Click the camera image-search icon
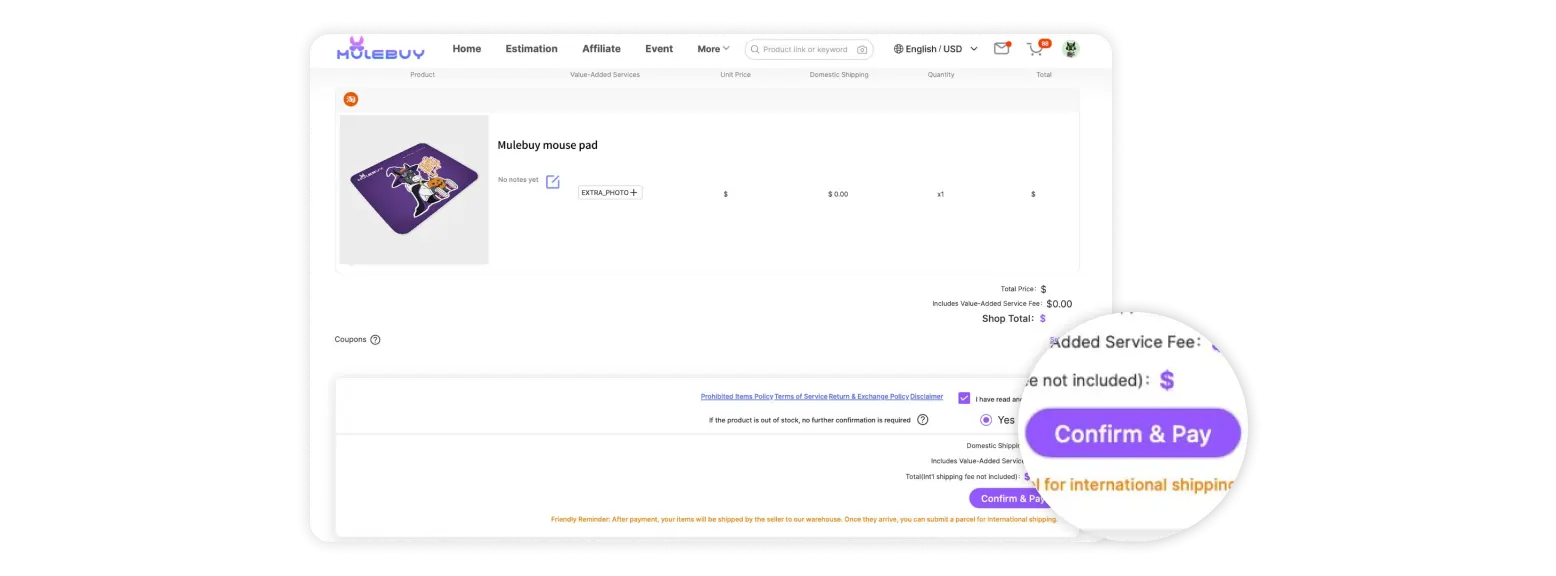Viewport: 1556px width, 576px height. (x=862, y=49)
